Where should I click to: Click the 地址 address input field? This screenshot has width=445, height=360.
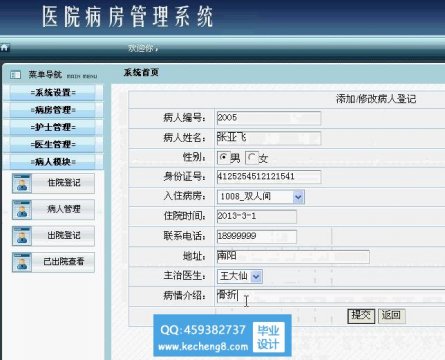[x=293, y=256]
